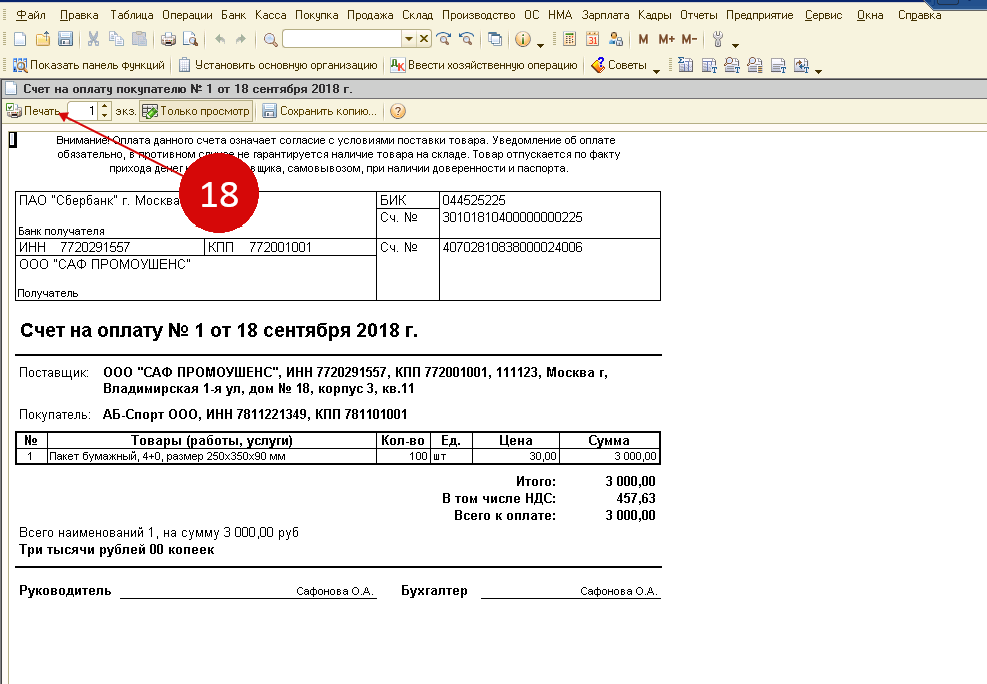Click Сохранить копию button
The image size is (987, 684).
320,111
